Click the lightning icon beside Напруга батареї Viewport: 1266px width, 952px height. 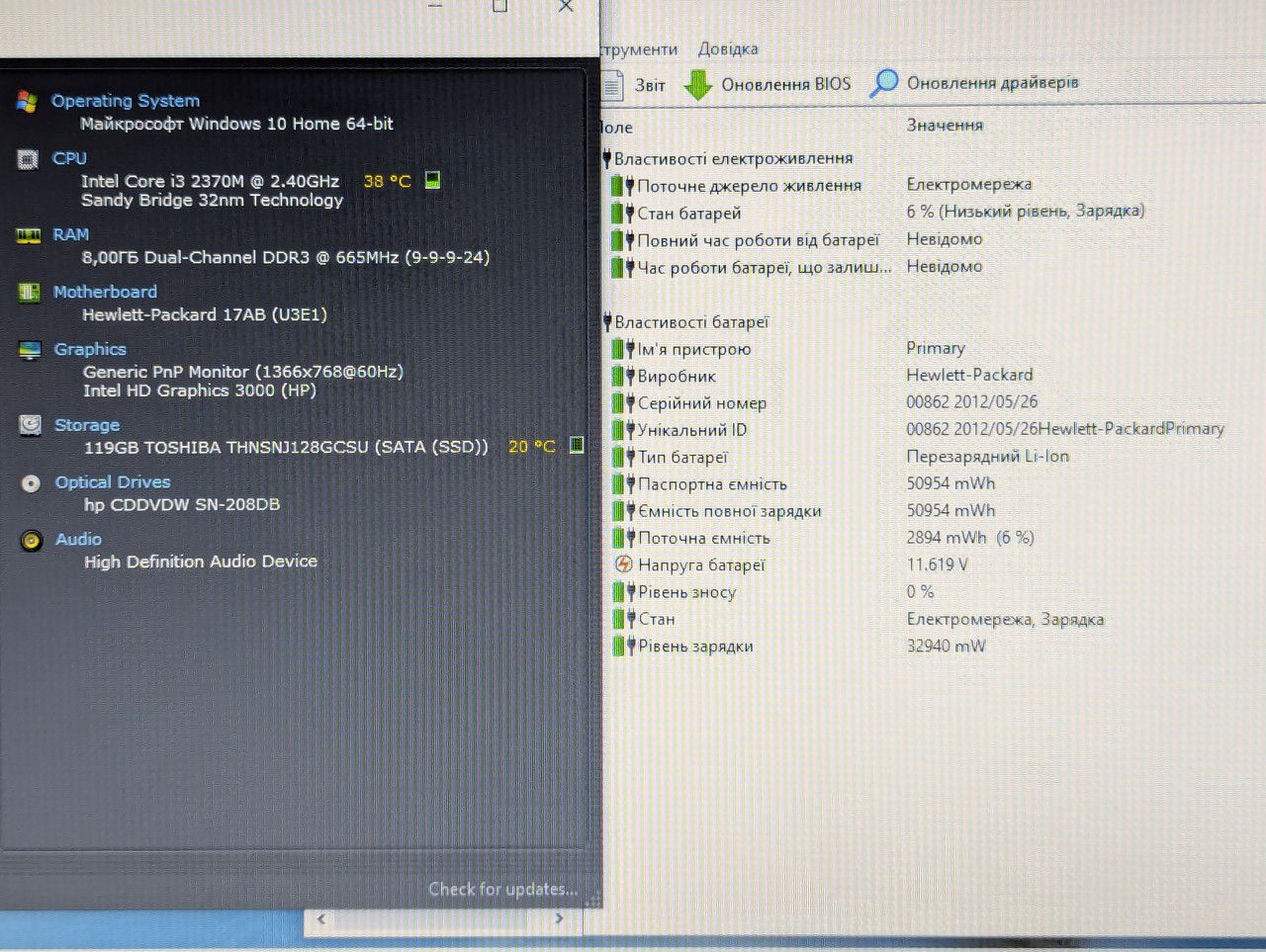[x=624, y=564]
